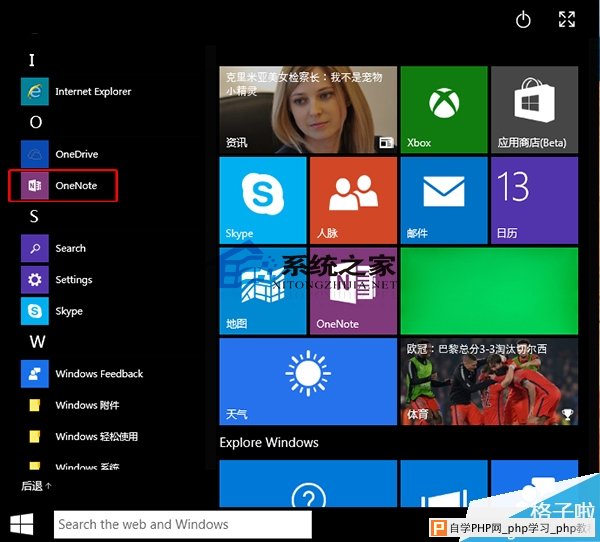The width and height of the screenshot is (600, 542).
Task: Open the Windows Feedback icon
Action: click(35, 374)
